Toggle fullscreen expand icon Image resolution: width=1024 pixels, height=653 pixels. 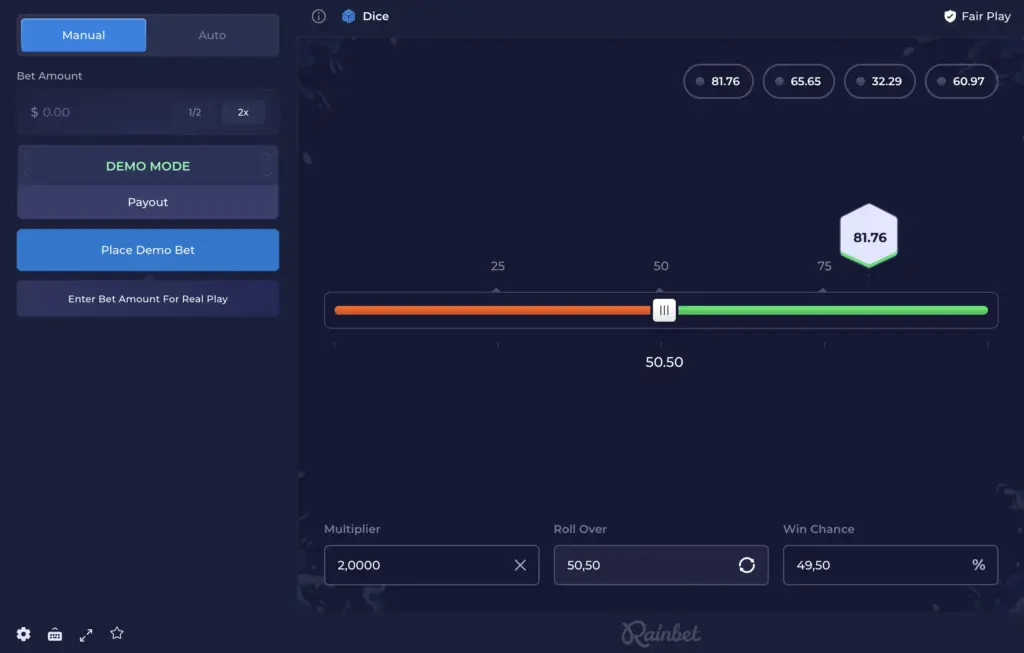click(x=86, y=635)
